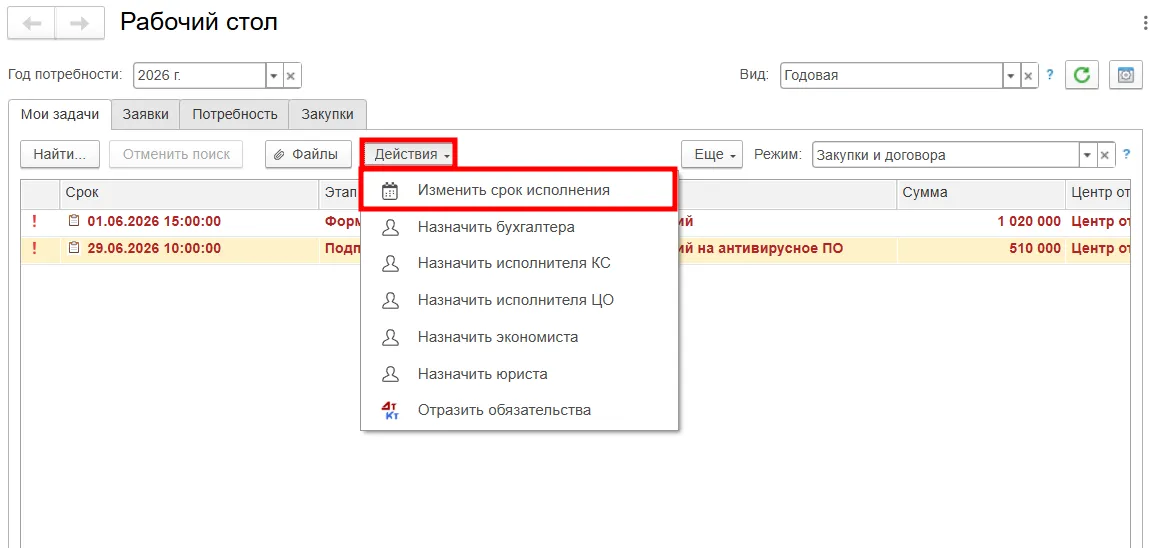Click task clipboard icon in 01.06.2026 row
The width and height of the screenshot is (1150, 548).
pos(73,221)
